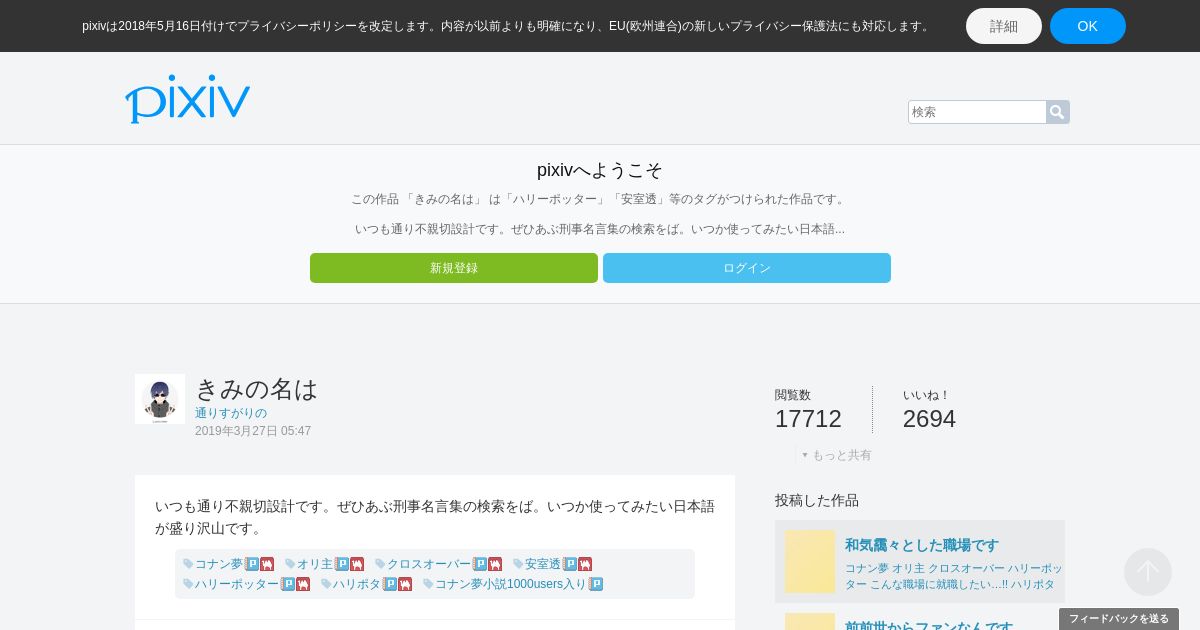Click the red camel icon beside ハリーポッター tag
The image size is (1200, 630).
pyautogui.click(x=303, y=584)
